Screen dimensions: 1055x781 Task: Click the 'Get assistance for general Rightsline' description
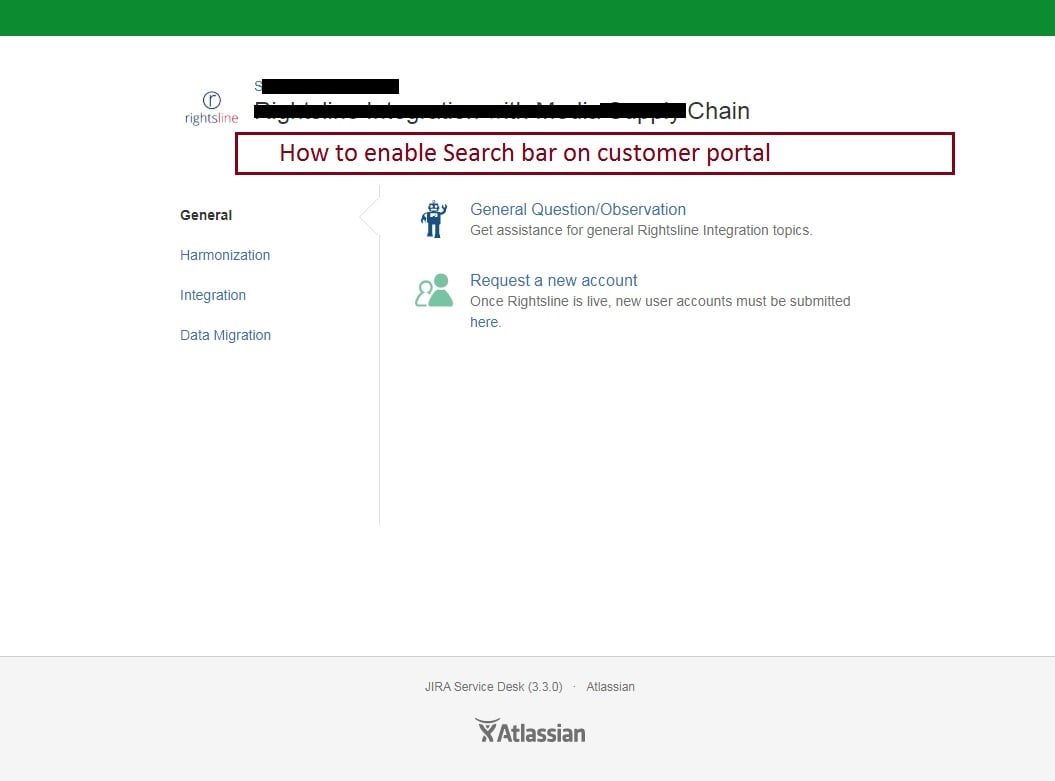click(x=641, y=230)
